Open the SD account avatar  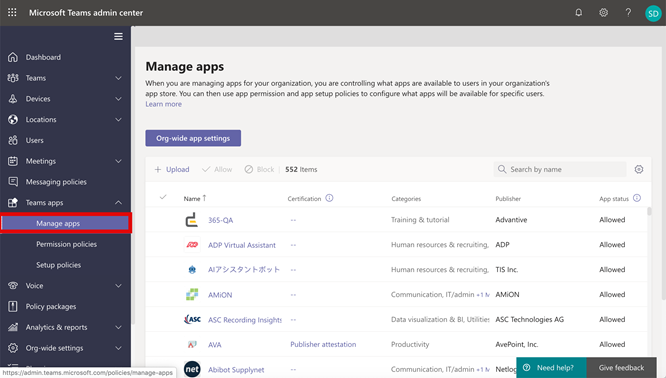pyautogui.click(x=653, y=14)
